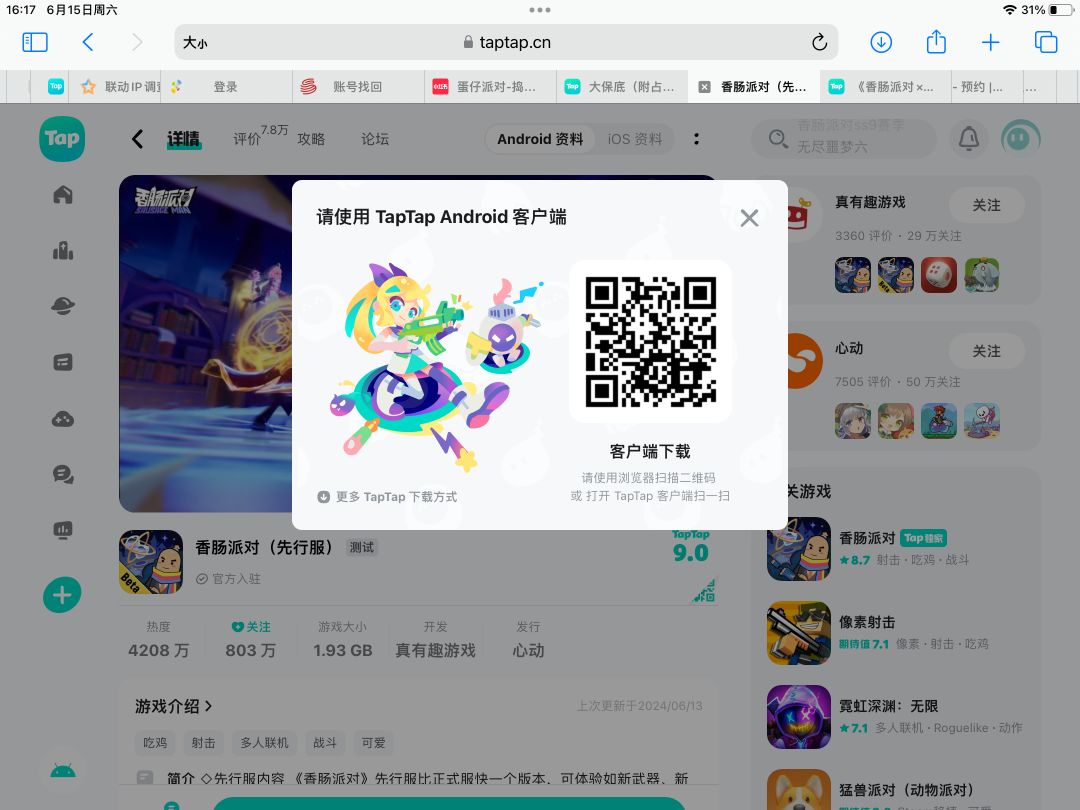Switch to the 蛋仔派对 tab
Viewport: 1080px width, 810px height.
click(x=490, y=87)
